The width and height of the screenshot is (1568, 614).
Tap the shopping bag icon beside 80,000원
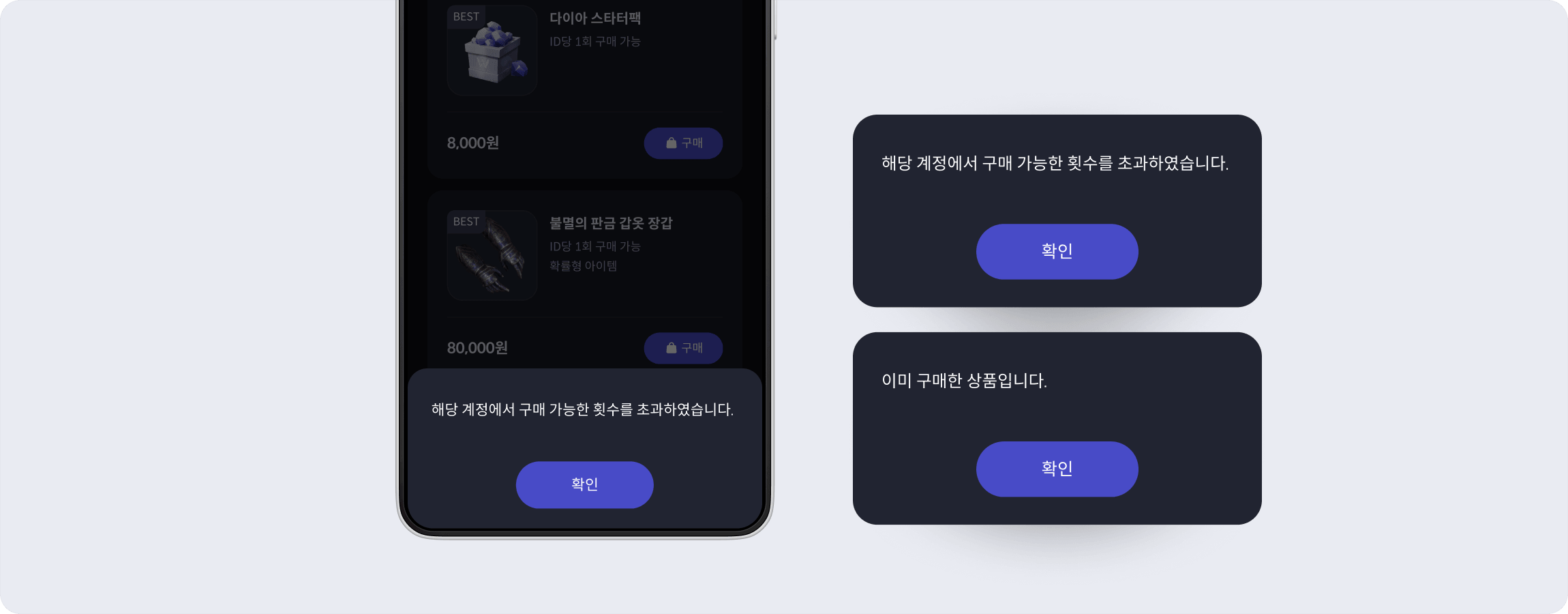[671, 348]
